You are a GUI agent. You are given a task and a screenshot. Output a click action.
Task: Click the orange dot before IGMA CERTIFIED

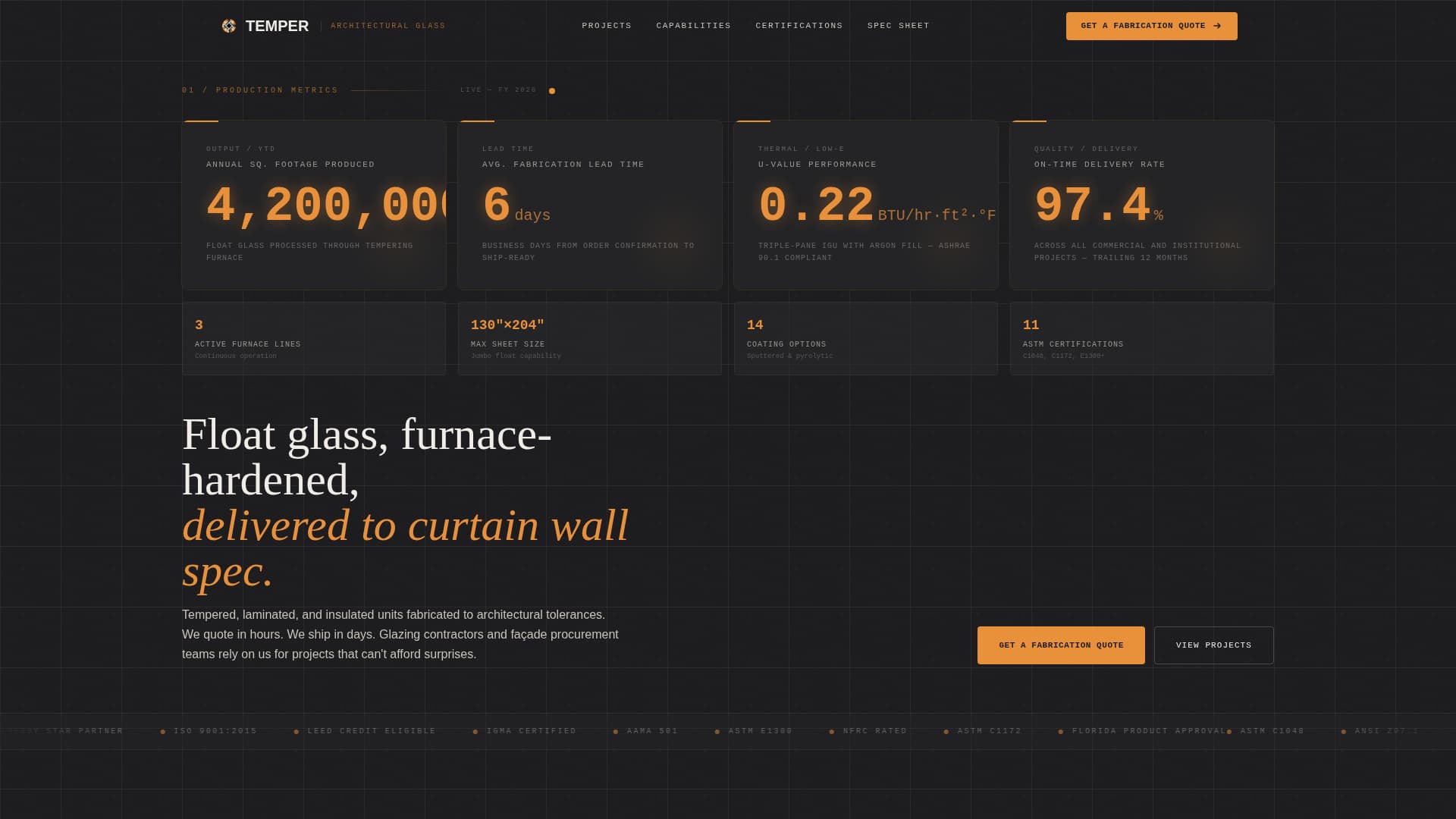click(474, 731)
